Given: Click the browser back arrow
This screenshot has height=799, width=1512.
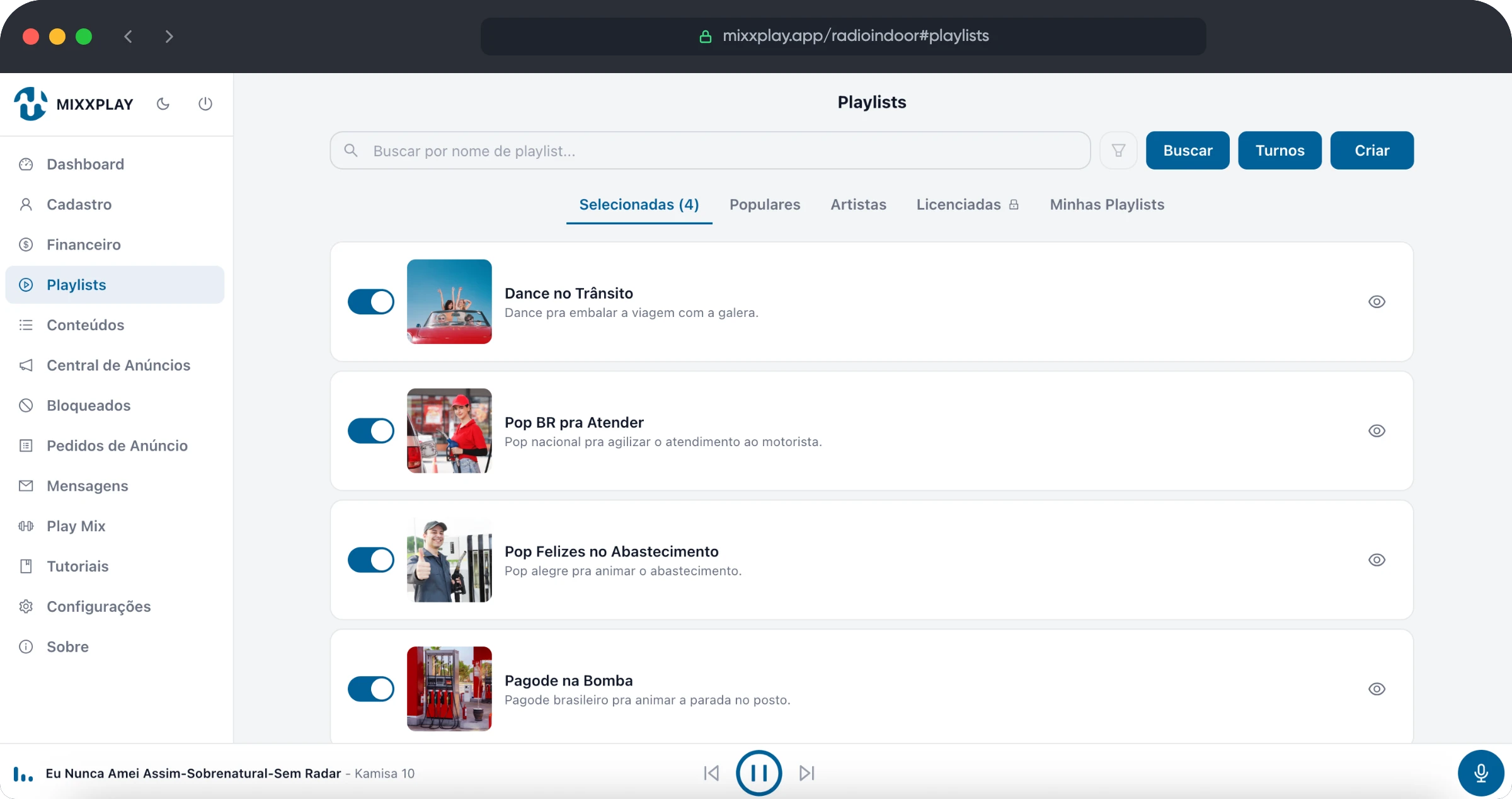Looking at the screenshot, I should point(129,37).
